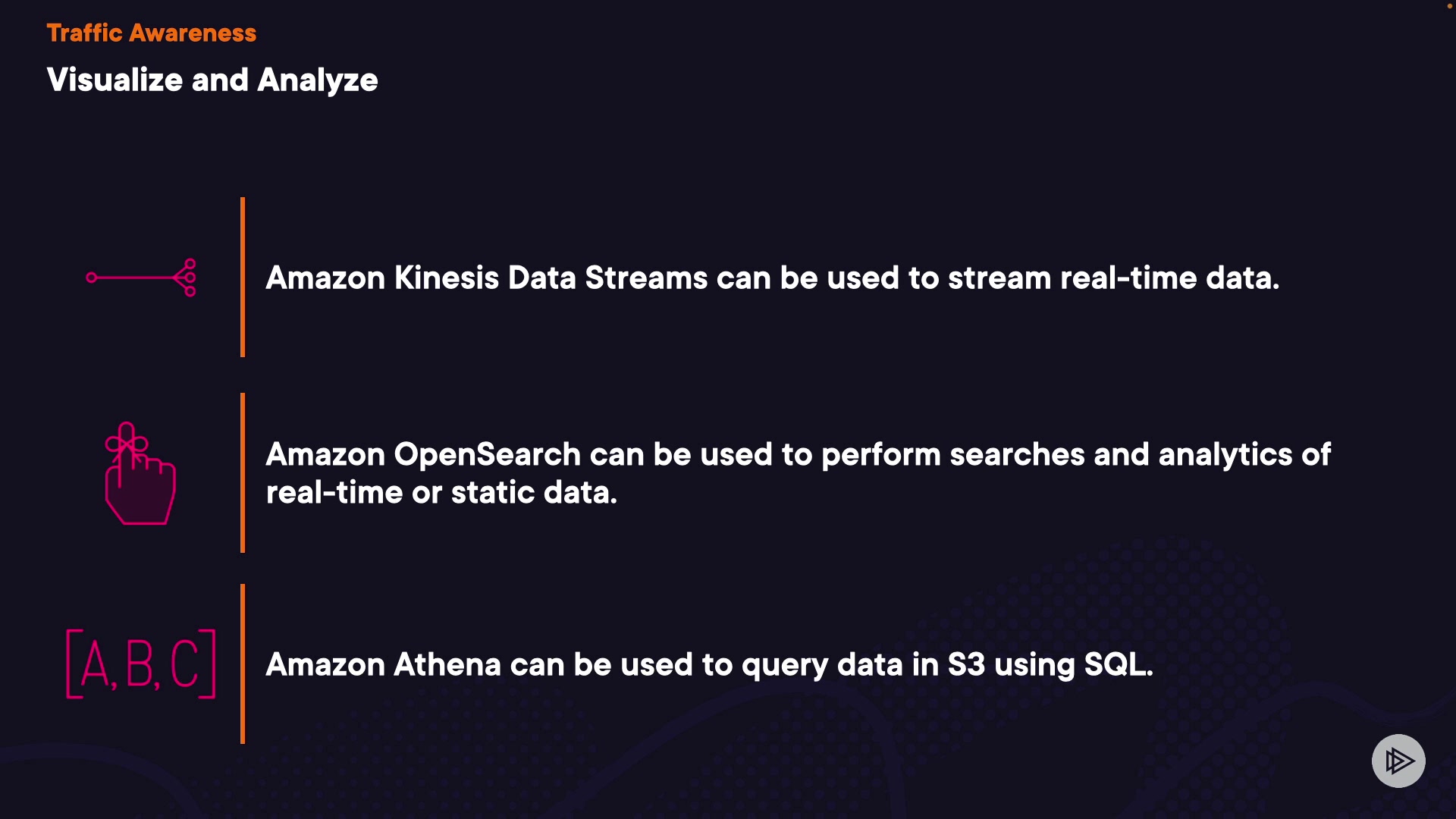Click the Pluralsight play logo
This screenshot has width=1456, height=819.
(1398, 761)
